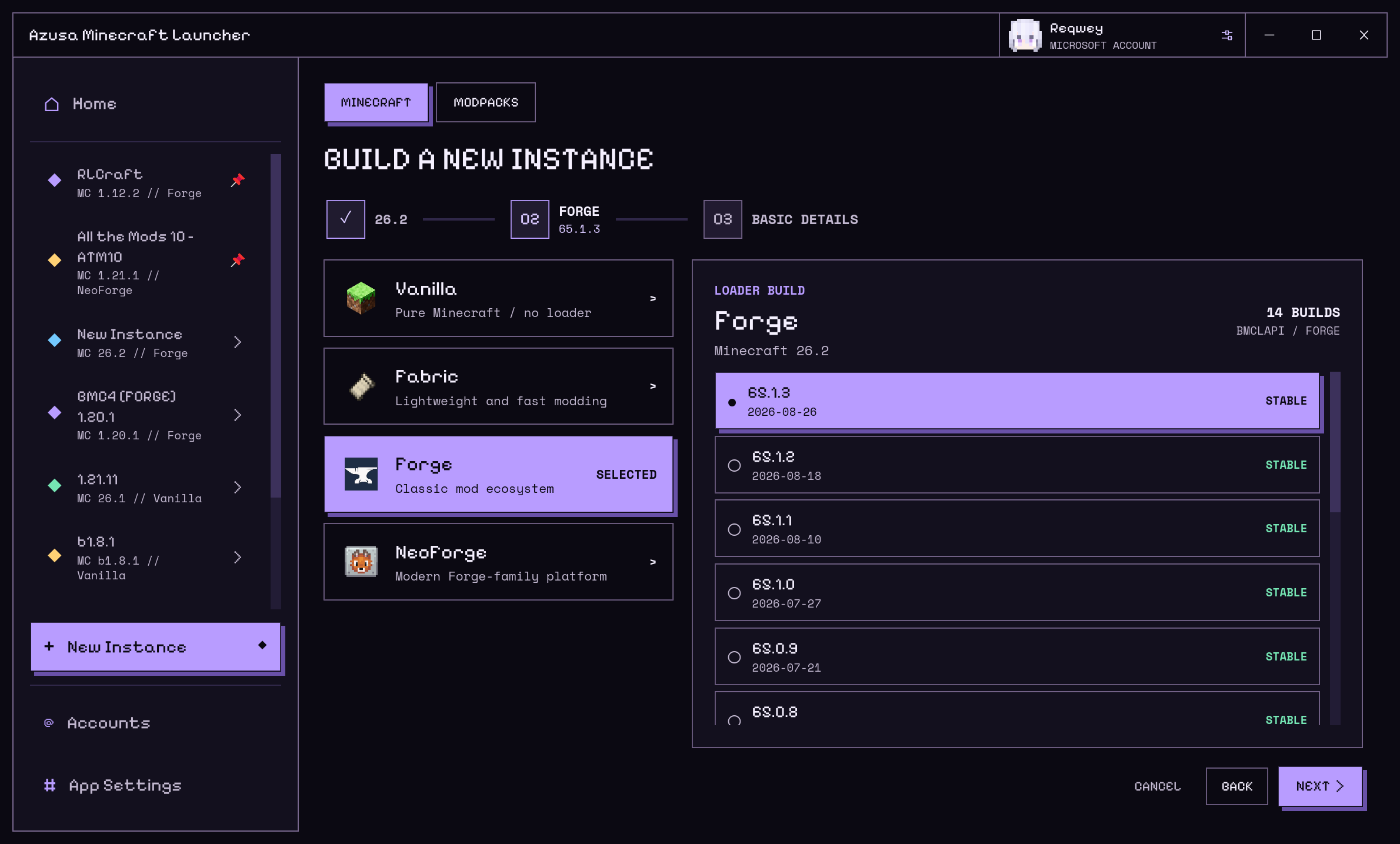Open the 1.21.11 Vanilla instance chevron
The image size is (1400, 844).
tap(238, 488)
